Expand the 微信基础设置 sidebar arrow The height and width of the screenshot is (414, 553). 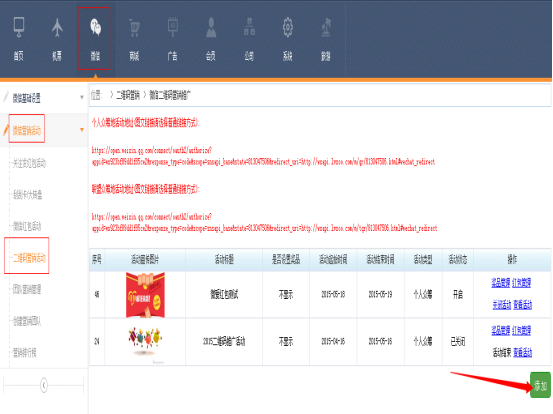click(81, 97)
